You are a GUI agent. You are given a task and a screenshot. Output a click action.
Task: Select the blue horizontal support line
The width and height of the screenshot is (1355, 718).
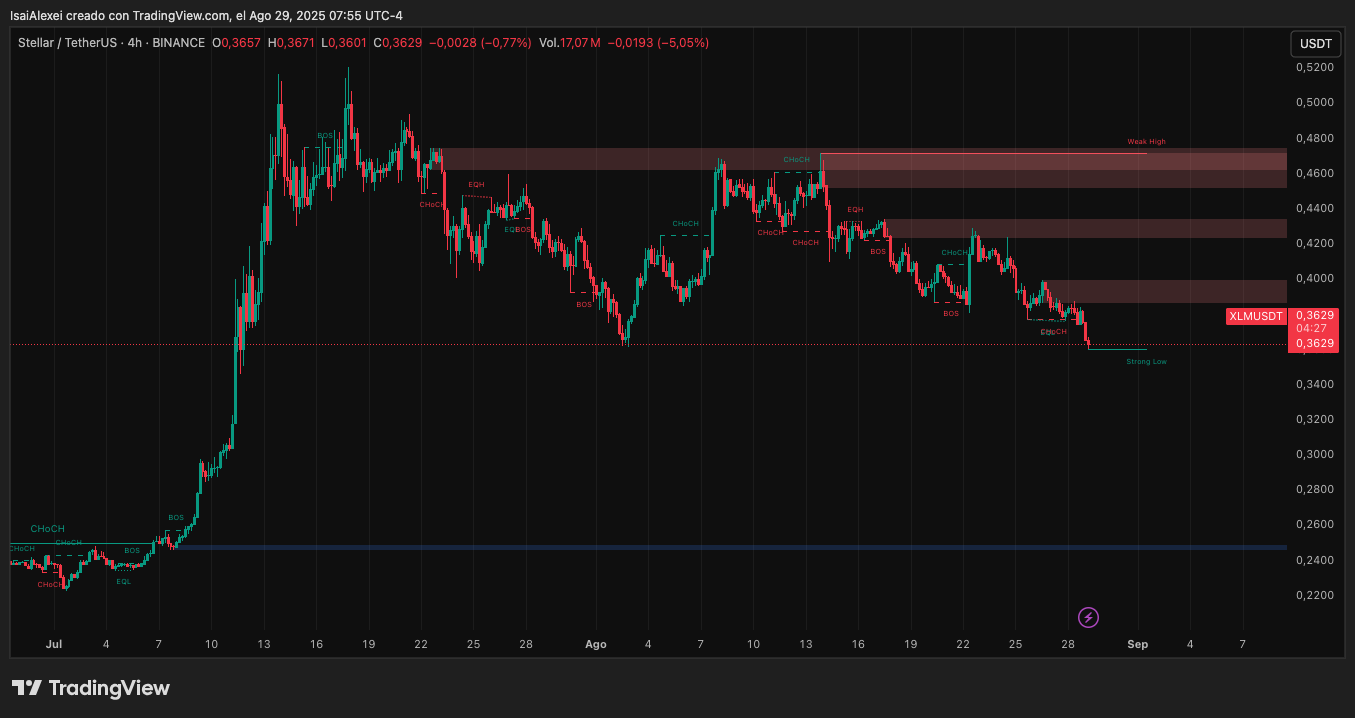(700, 548)
